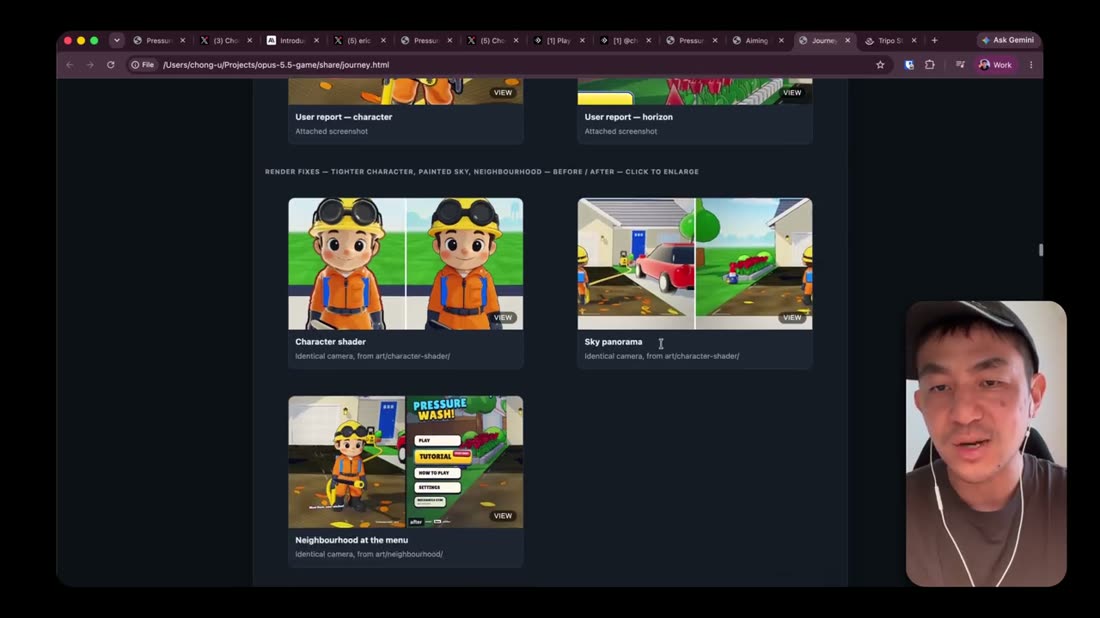The height and width of the screenshot is (618, 1100).
Task: Click VIEW on the Character shader image
Action: pos(503,318)
